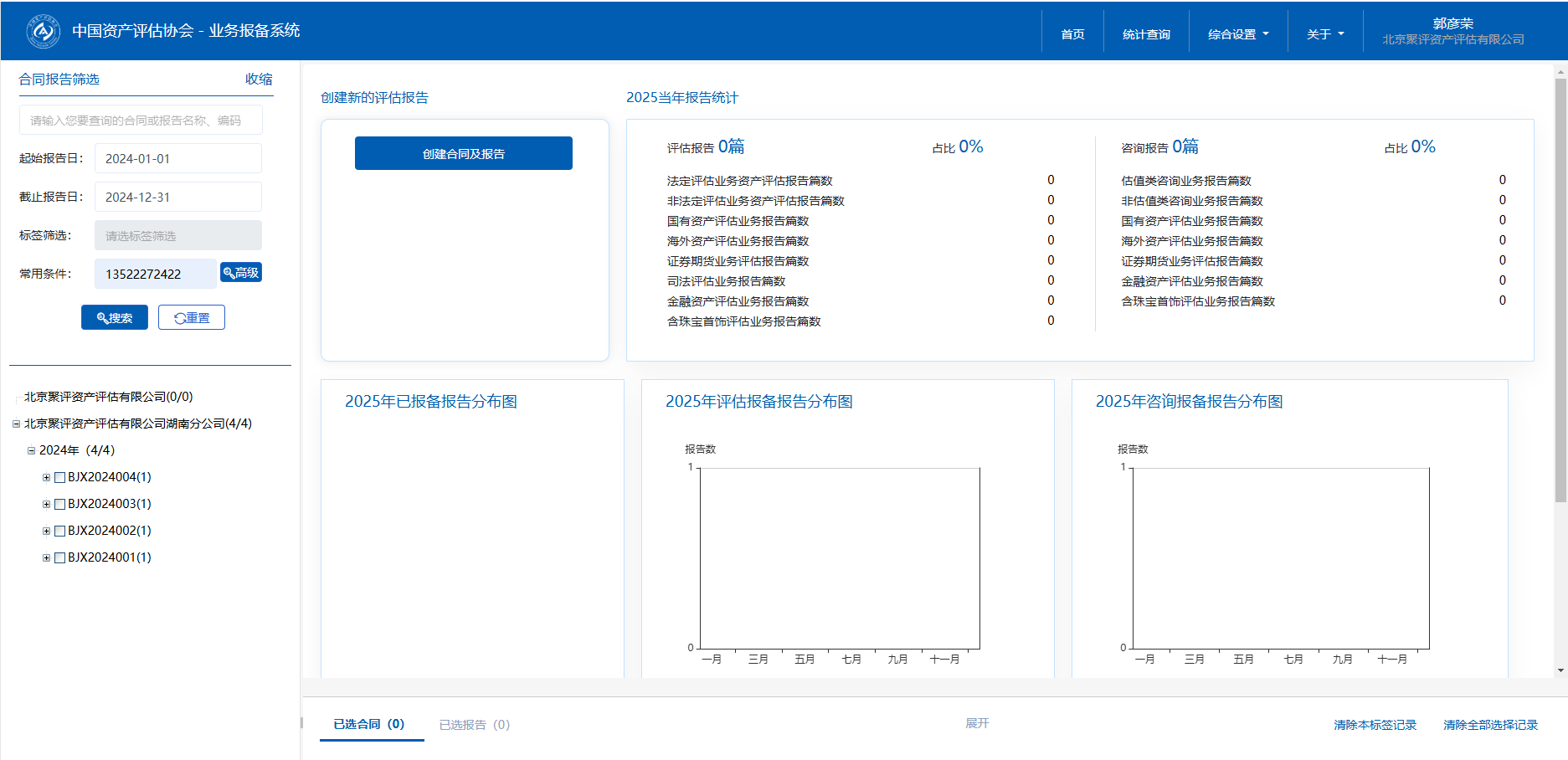Click the vertical scrollbar on the right
Viewport: 1568px width, 760px height.
click(1560, 293)
